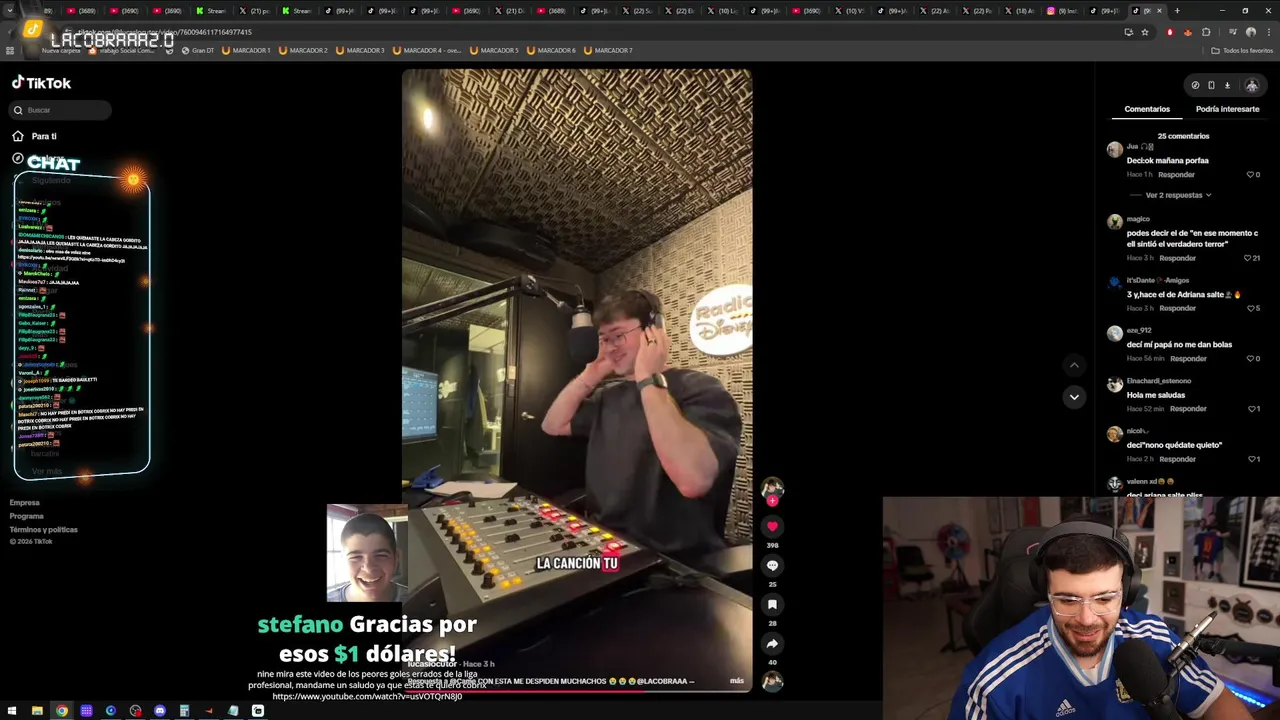Click the compass explore icon in top bar
The width and height of the screenshot is (1280, 720).
(x=1195, y=85)
